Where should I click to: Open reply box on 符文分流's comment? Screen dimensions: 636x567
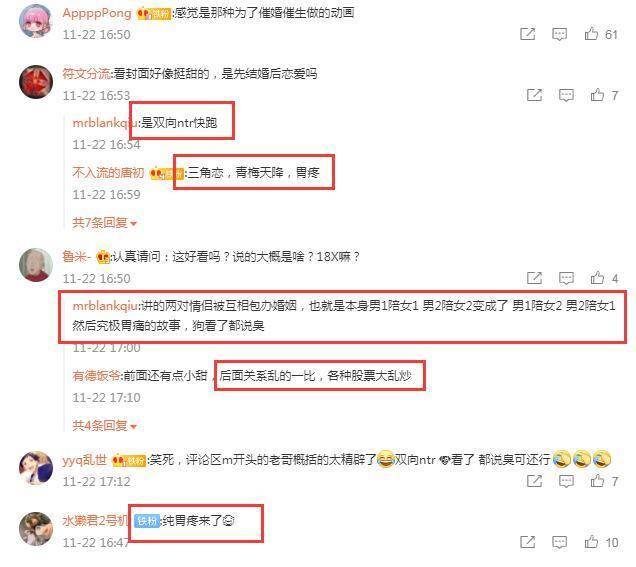566,95
